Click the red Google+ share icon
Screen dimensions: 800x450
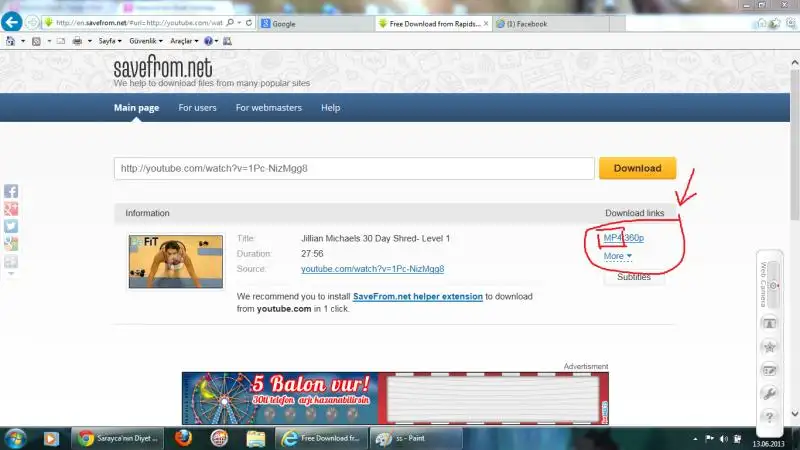(x=11, y=208)
